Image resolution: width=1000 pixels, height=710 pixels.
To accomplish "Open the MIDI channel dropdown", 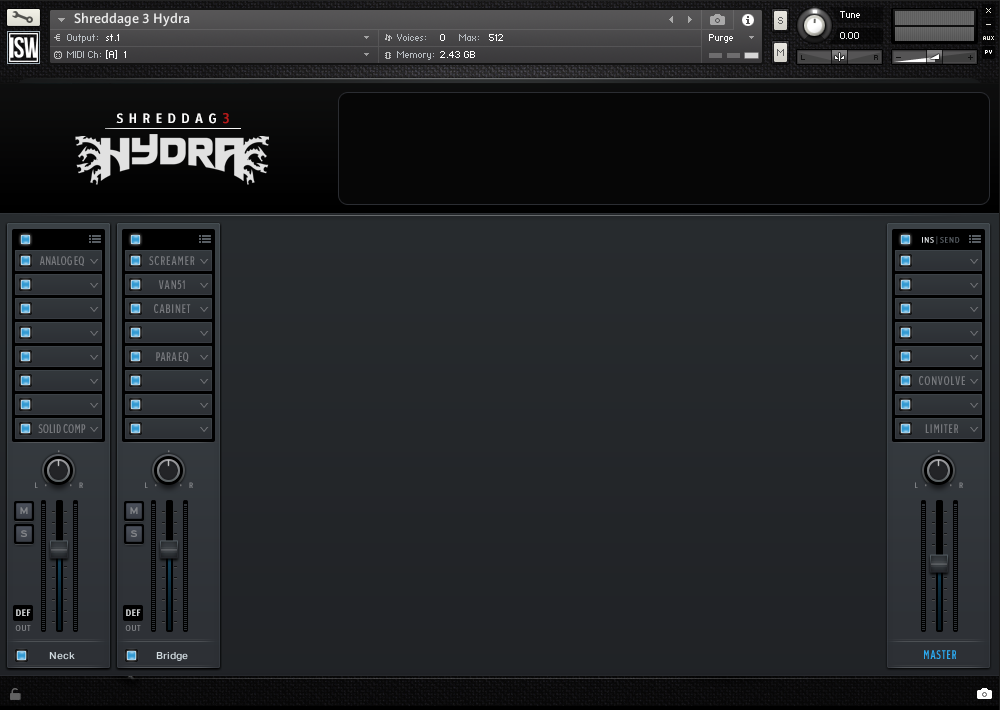I will [x=366, y=55].
